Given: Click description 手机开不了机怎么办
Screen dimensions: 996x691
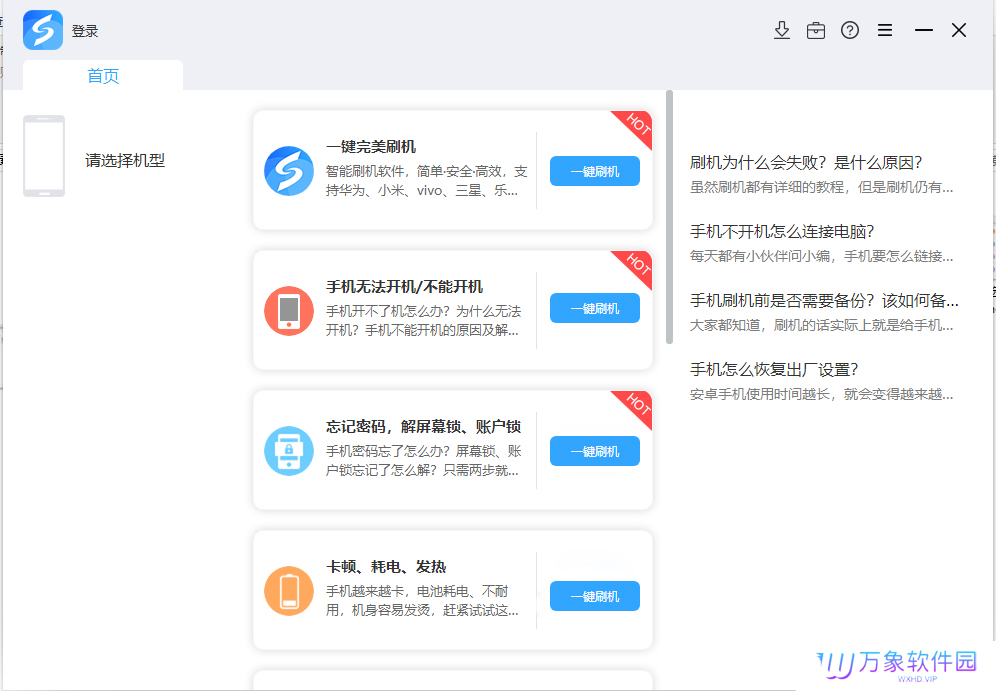Looking at the screenshot, I should pos(424,321).
